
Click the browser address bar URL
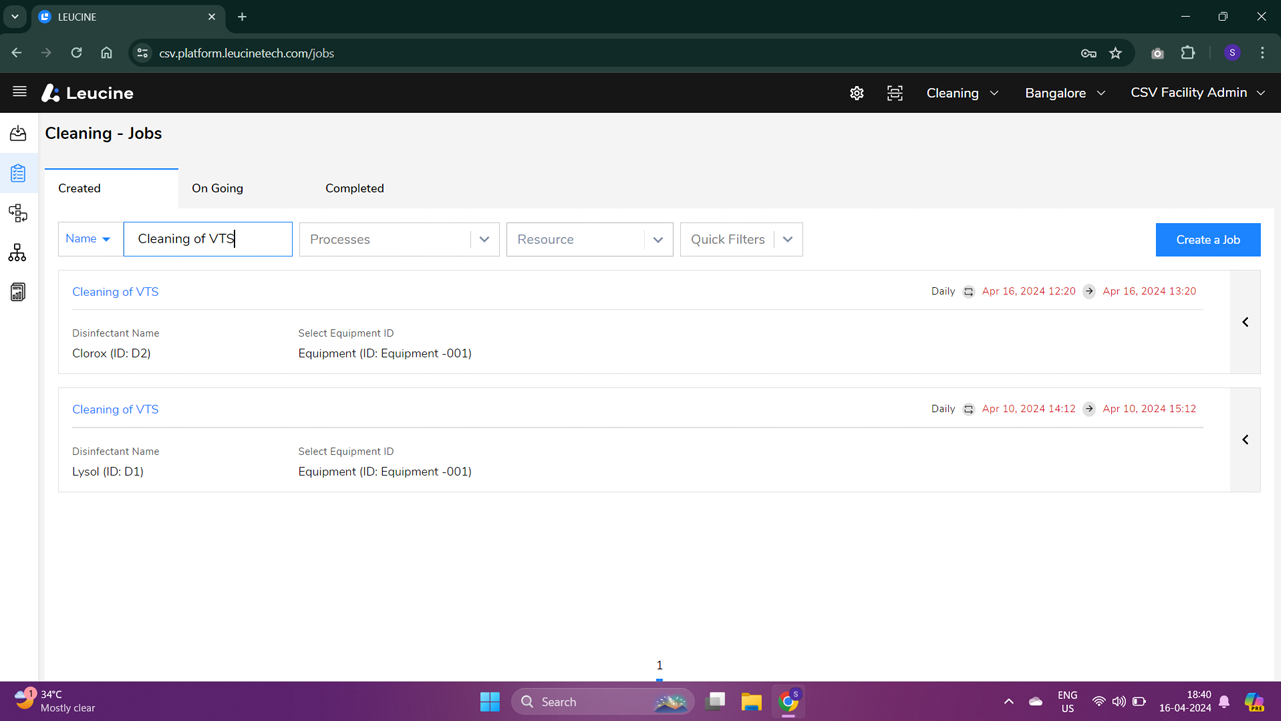246,53
